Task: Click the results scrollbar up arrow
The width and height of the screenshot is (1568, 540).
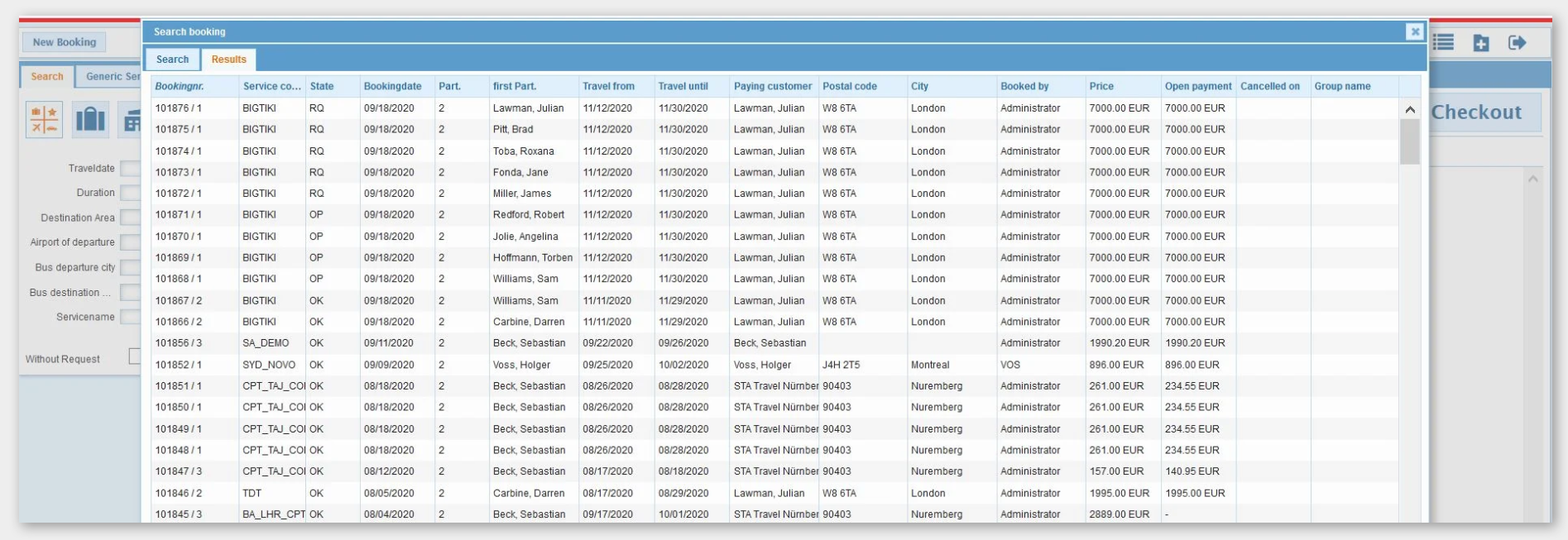Action: pyautogui.click(x=1410, y=109)
